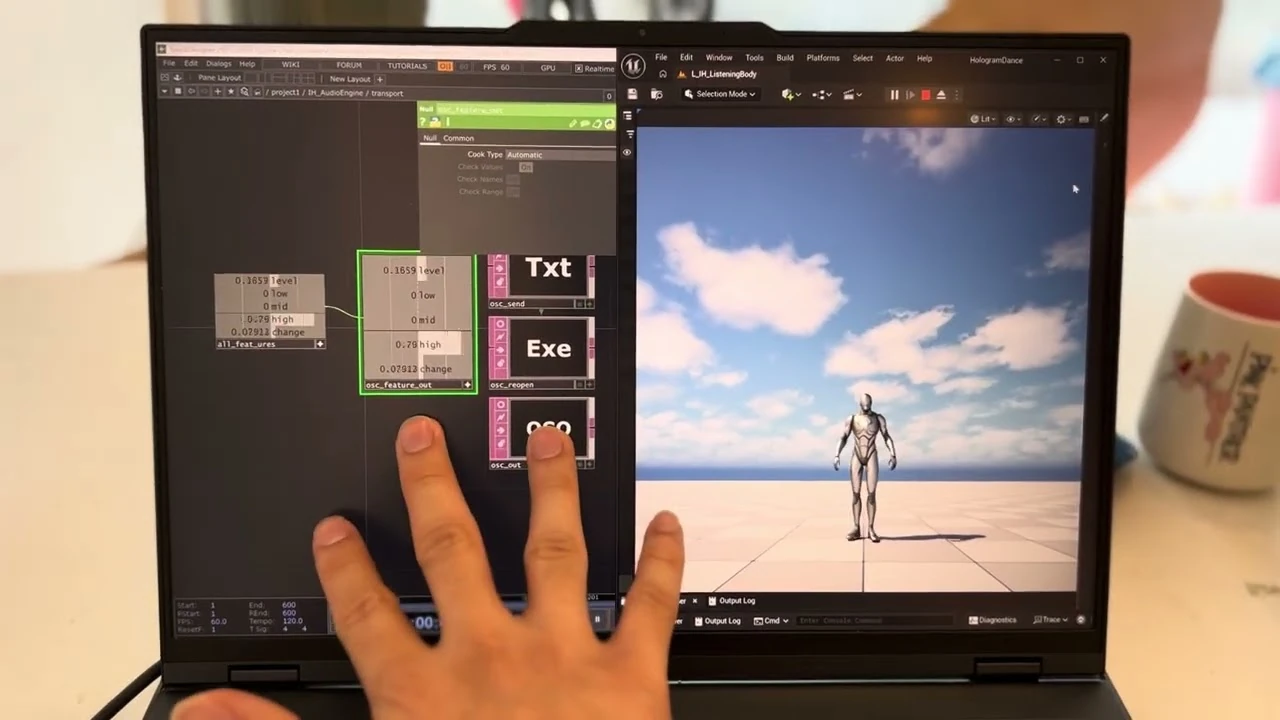Open the Cook Type dropdown
Screen dimensions: 1280x720
click(560, 155)
